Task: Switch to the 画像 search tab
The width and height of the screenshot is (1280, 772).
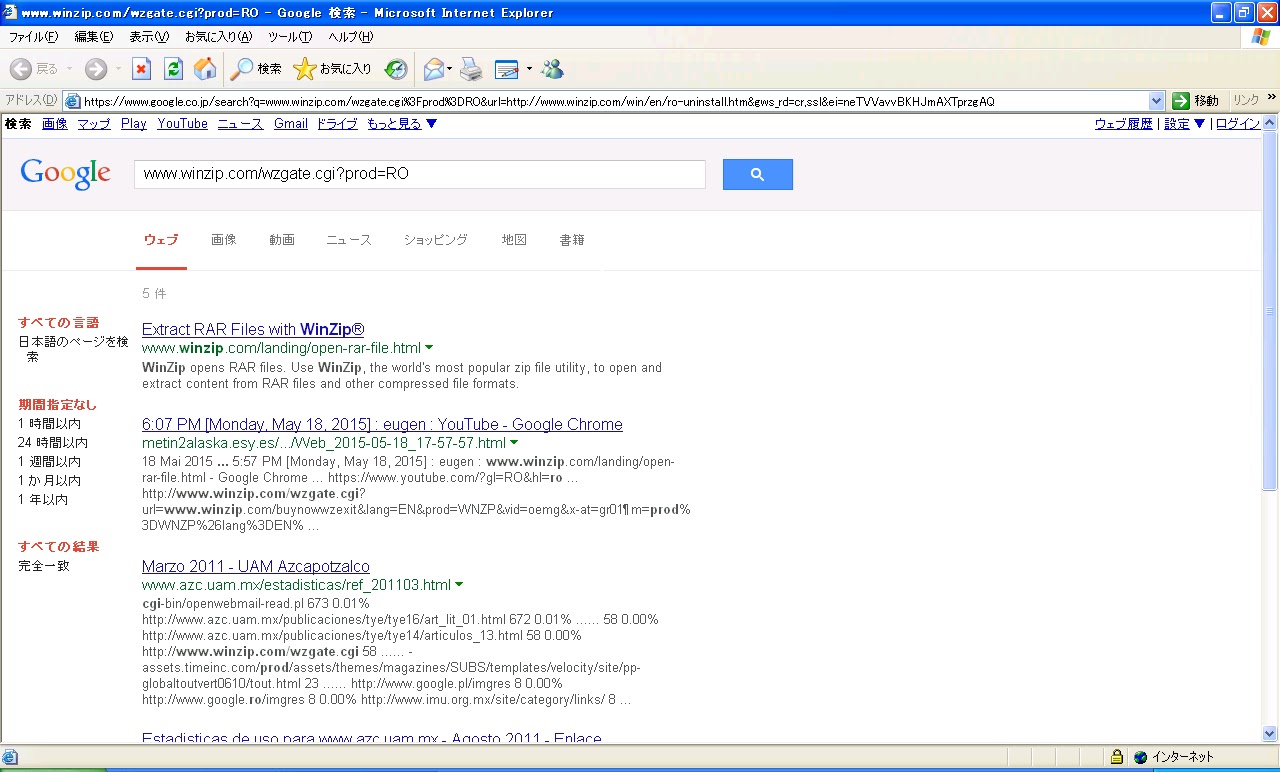Action: 224,240
